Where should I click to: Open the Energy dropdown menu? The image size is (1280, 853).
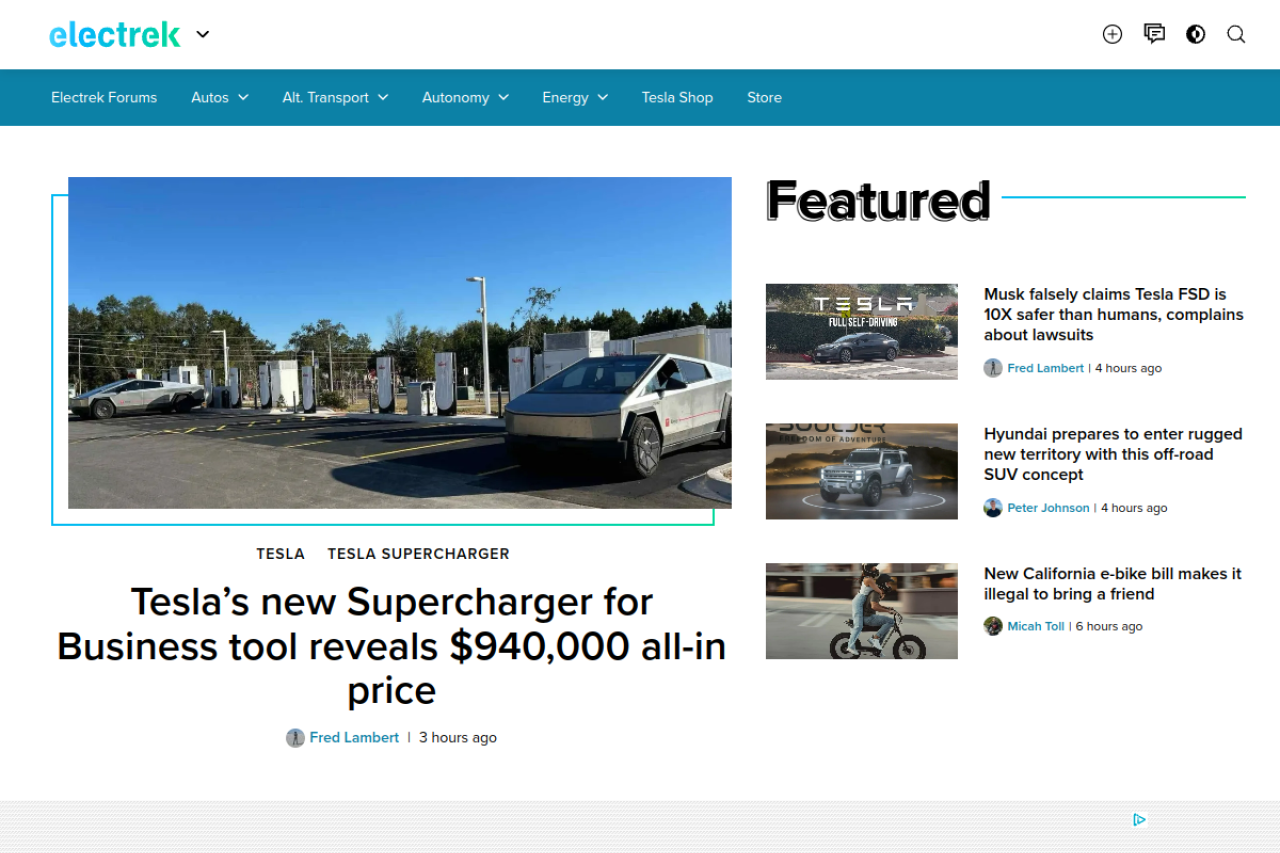coord(575,97)
